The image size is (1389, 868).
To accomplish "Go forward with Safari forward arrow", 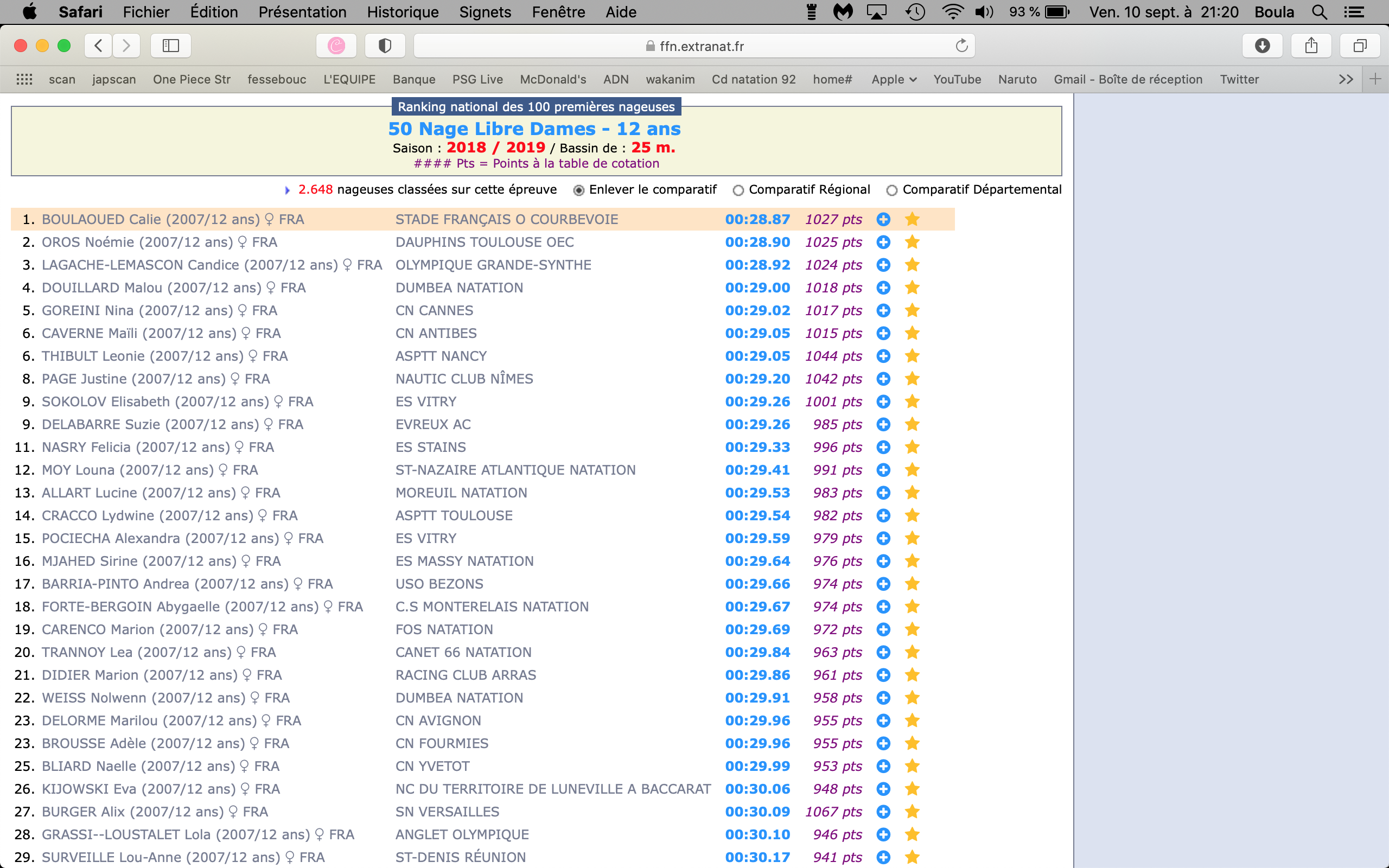I will coord(126,46).
